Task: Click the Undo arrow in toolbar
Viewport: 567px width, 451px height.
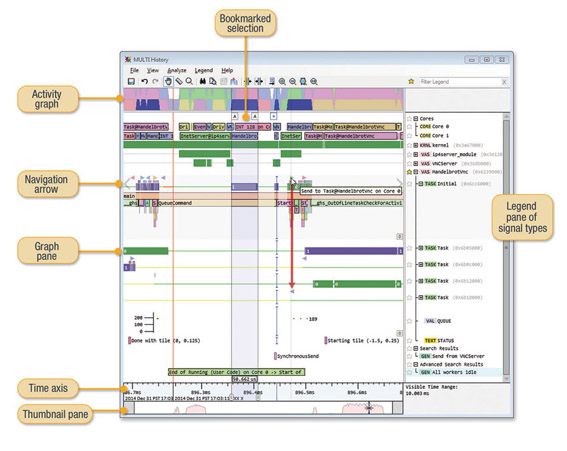Action: tap(144, 81)
